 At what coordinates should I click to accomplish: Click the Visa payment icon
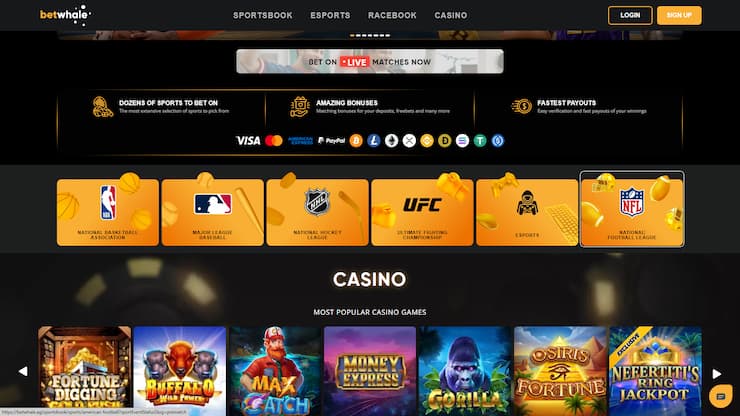coord(248,141)
